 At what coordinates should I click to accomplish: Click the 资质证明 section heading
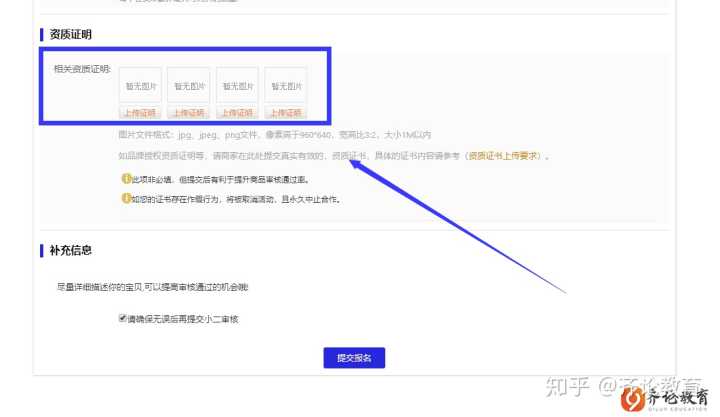70,34
